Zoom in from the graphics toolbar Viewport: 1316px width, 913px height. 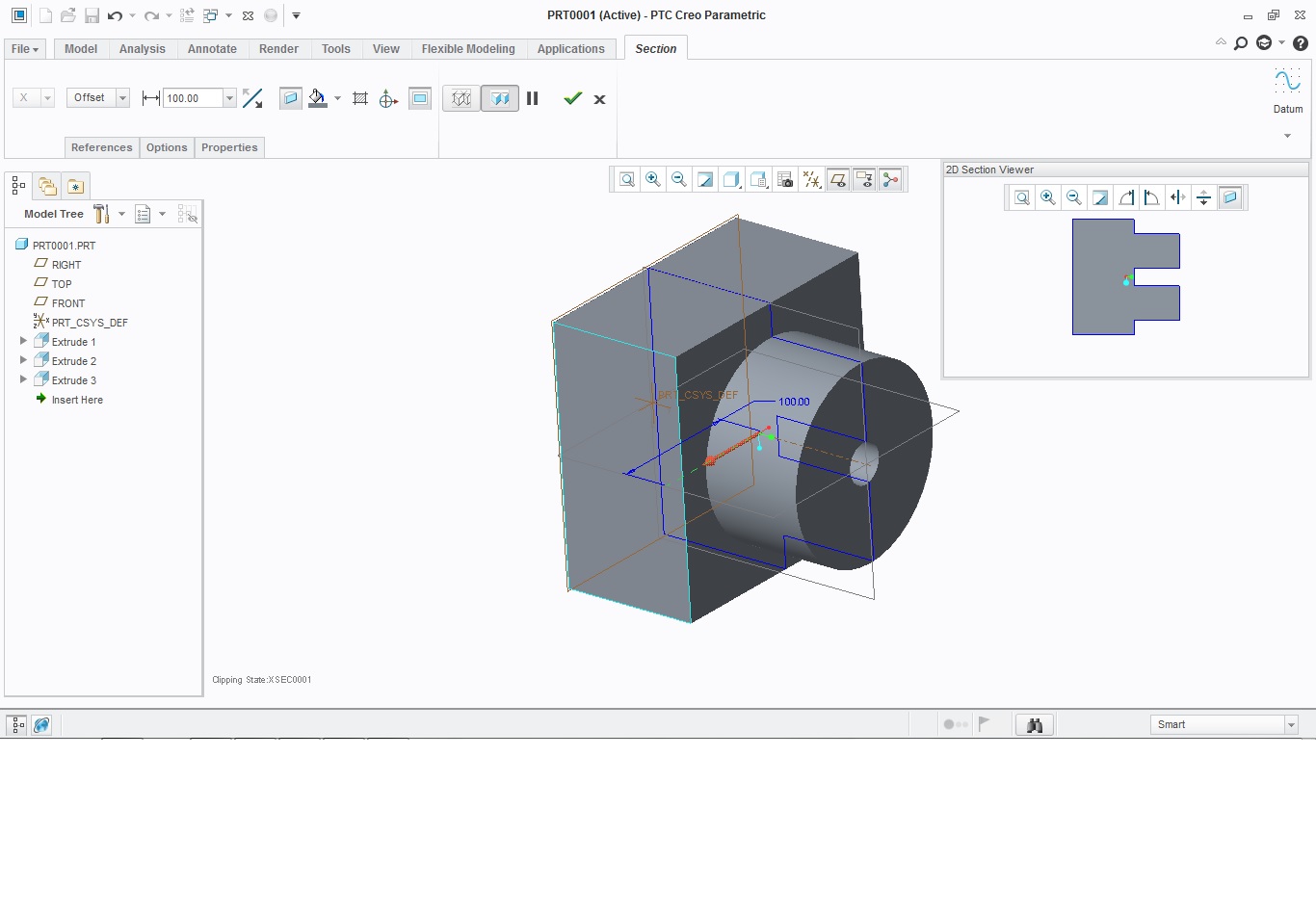653,179
